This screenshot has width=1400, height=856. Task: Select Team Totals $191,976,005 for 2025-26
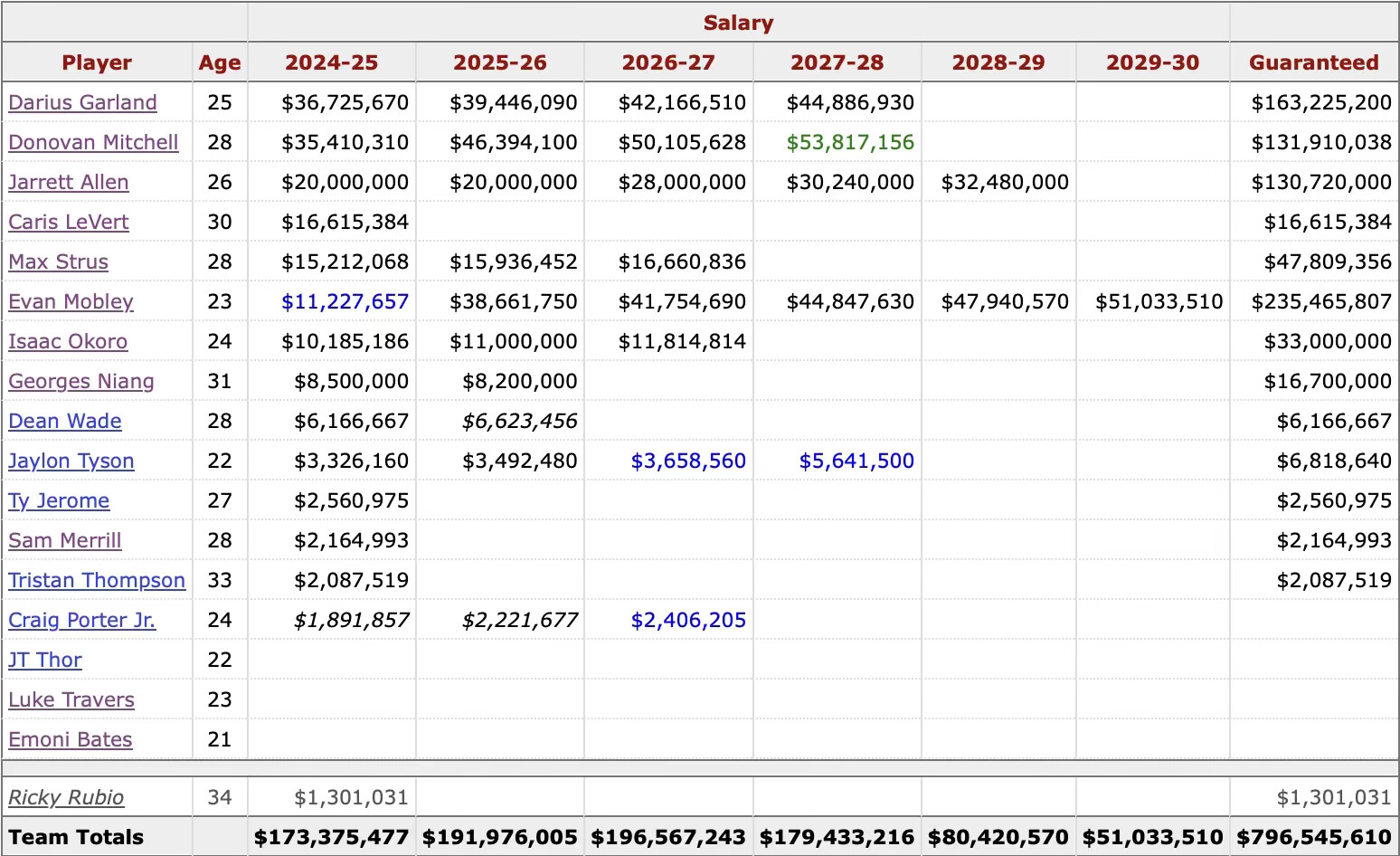coord(500,837)
